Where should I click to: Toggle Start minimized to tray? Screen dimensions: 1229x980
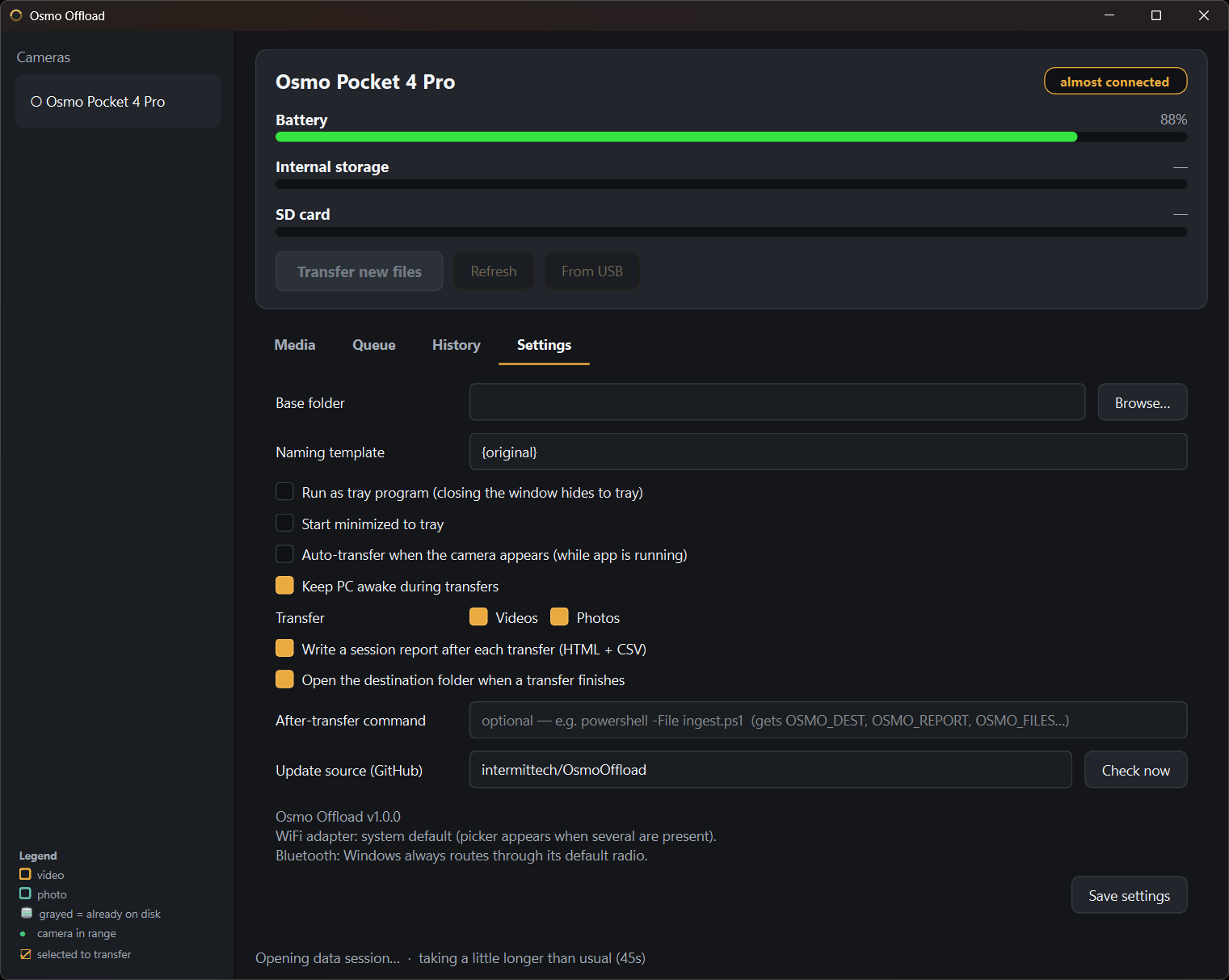[x=284, y=524]
